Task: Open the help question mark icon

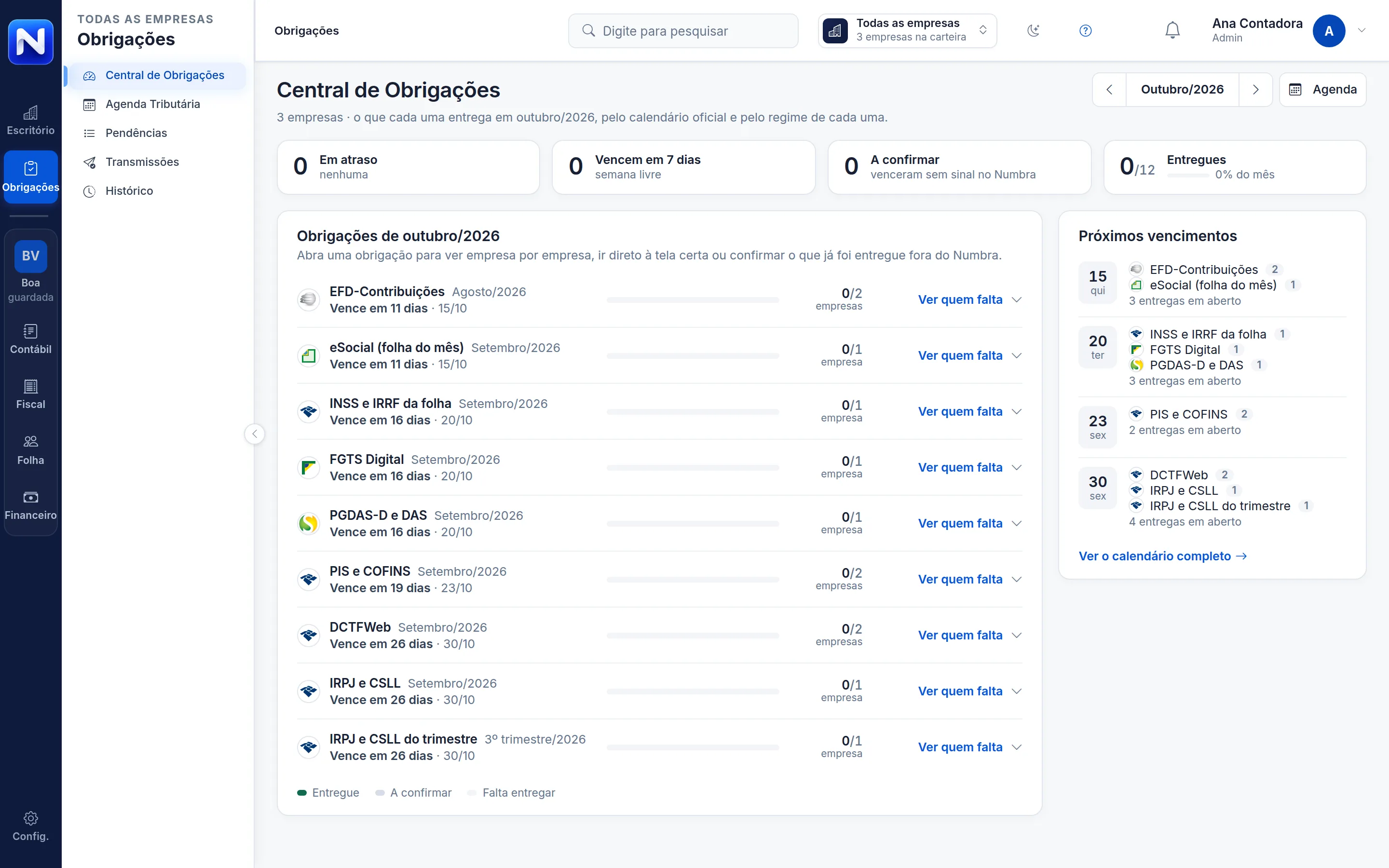Action: [1085, 31]
